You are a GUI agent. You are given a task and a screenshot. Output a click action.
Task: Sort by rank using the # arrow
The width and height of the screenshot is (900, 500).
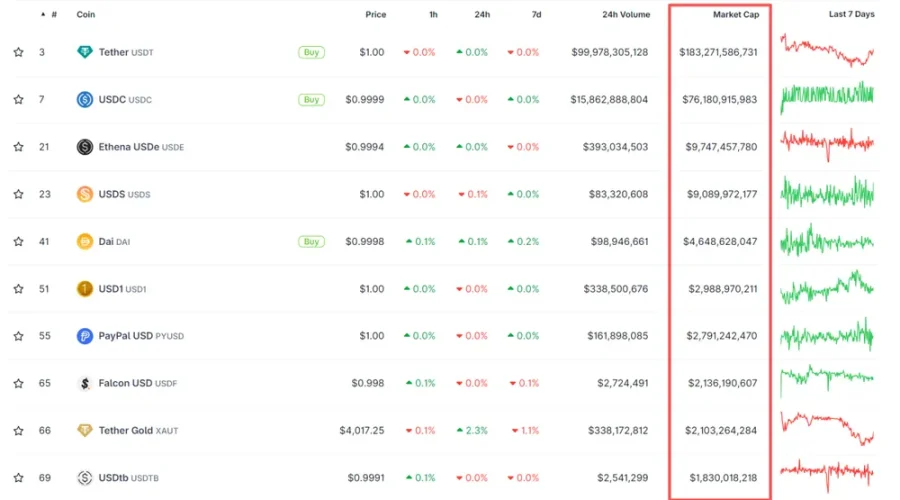43,15
